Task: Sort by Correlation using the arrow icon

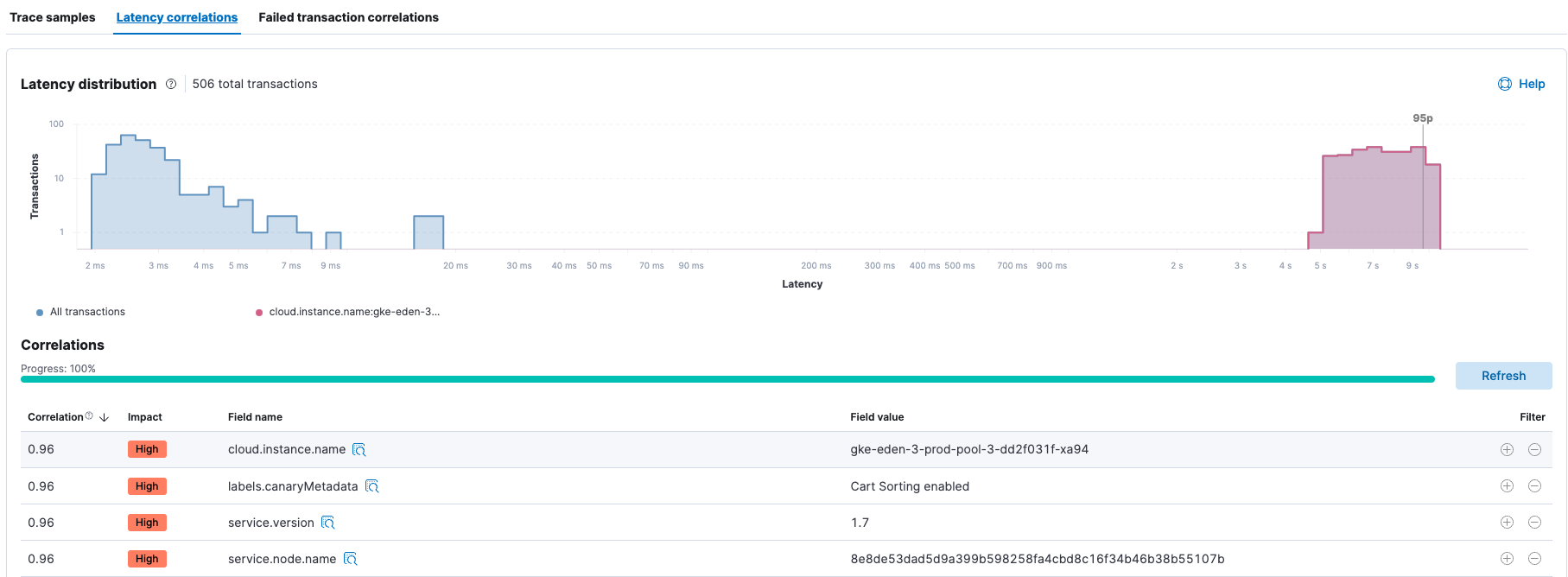Action: pyautogui.click(x=105, y=417)
